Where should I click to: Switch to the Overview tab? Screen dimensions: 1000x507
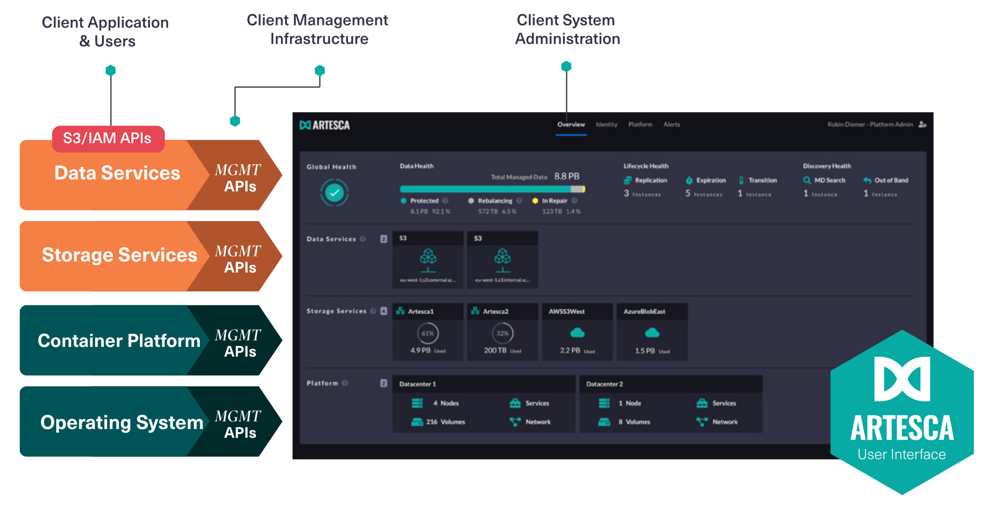click(571, 124)
